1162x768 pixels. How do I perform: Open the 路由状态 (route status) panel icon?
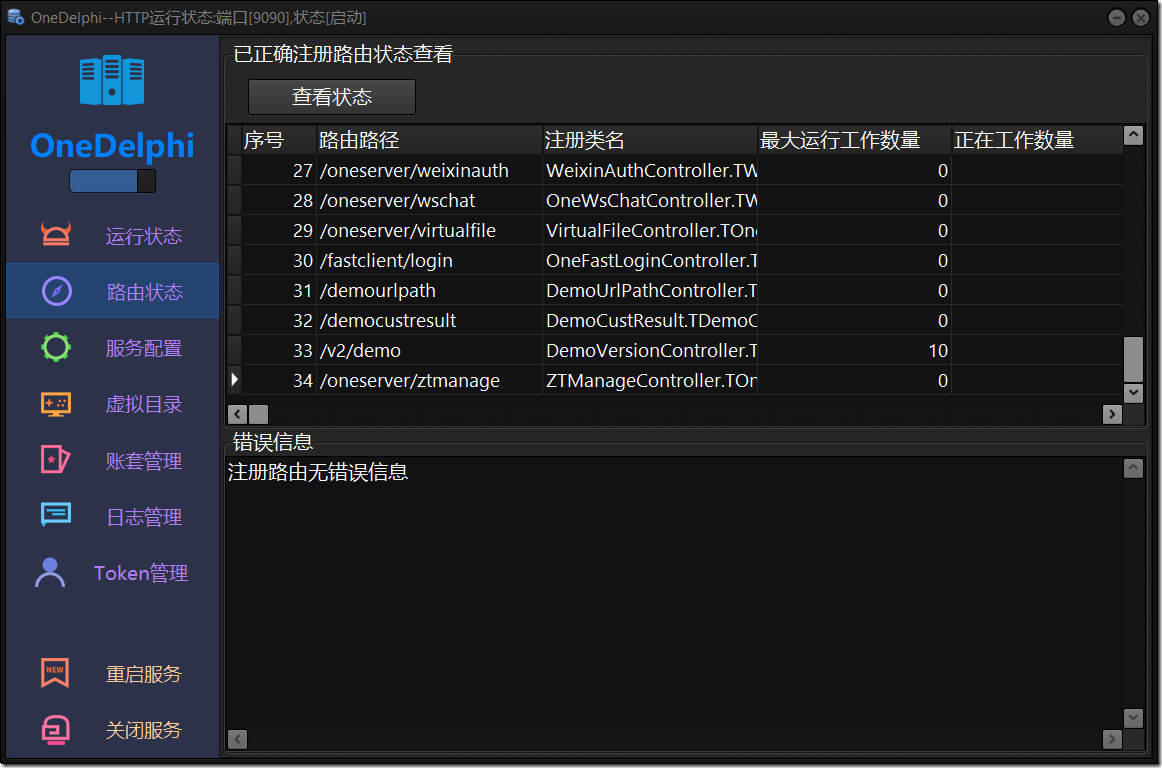pyautogui.click(x=58, y=291)
